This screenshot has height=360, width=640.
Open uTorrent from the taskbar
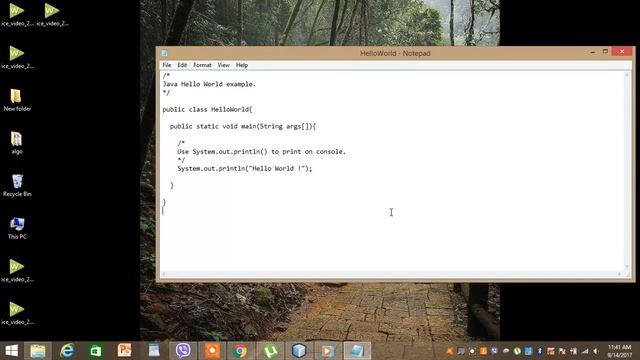pos(270,351)
